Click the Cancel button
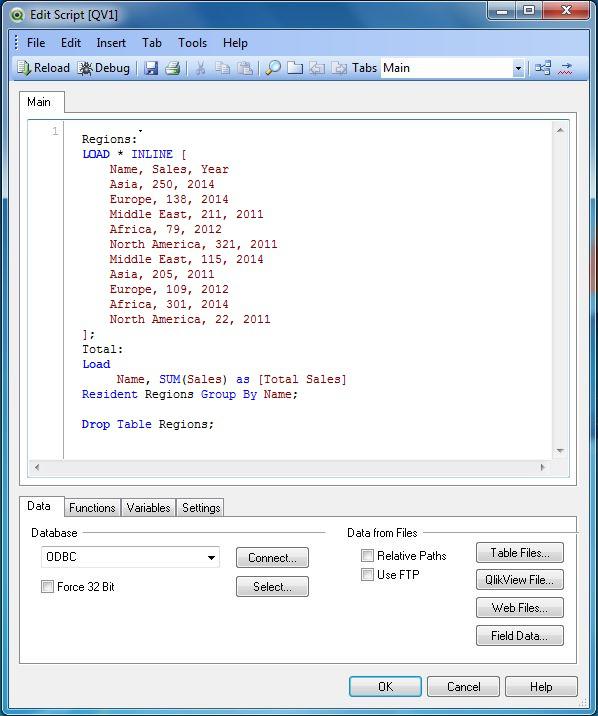 463,687
